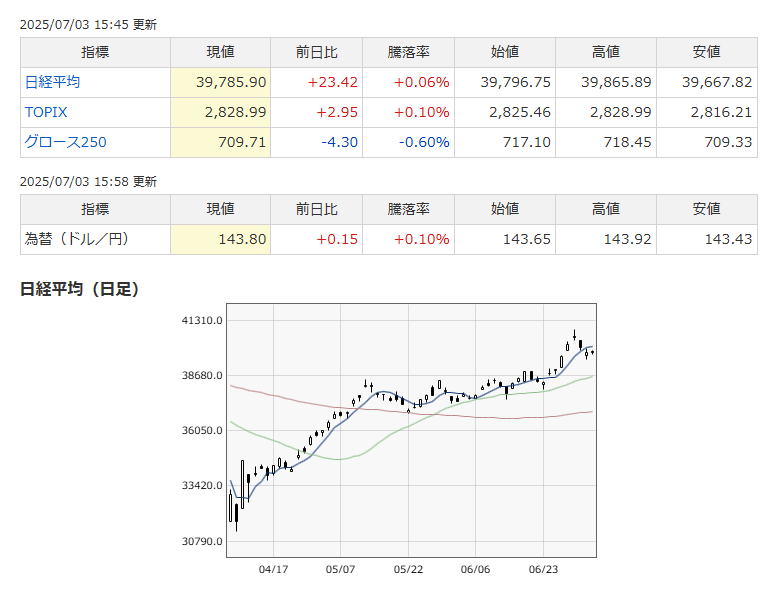Screen dimensions: 780x594
Task: Select TOPIX current value 2,828.99
Action: click(235, 112)
